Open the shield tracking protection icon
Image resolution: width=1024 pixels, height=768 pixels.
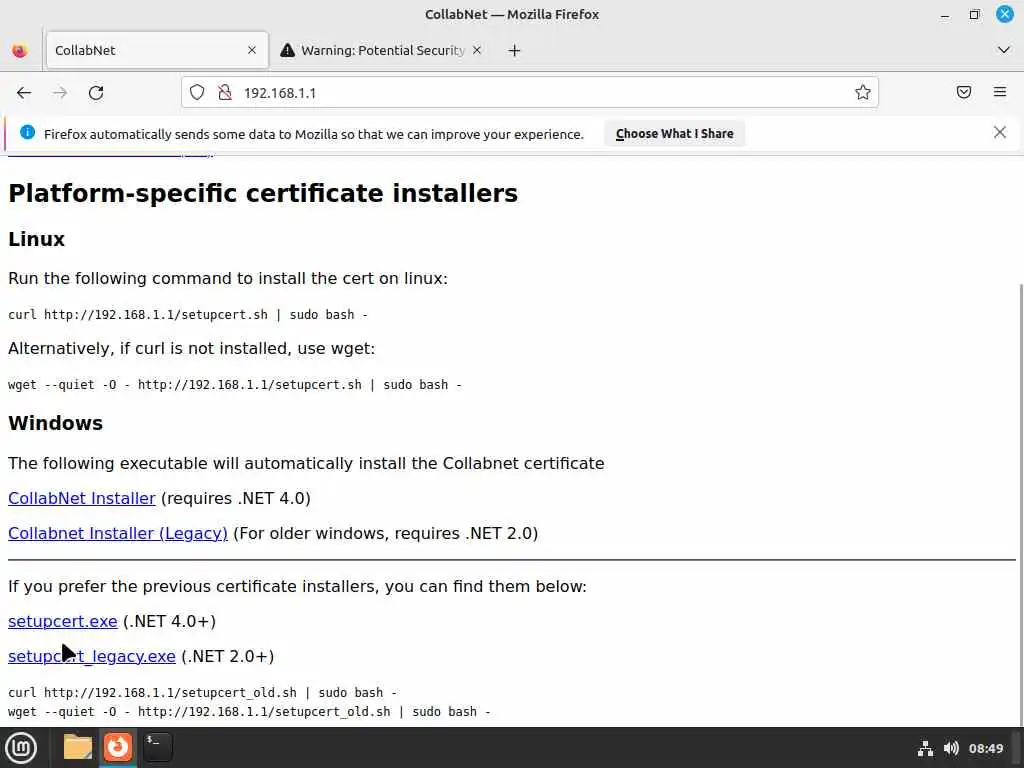pos(197,93)
